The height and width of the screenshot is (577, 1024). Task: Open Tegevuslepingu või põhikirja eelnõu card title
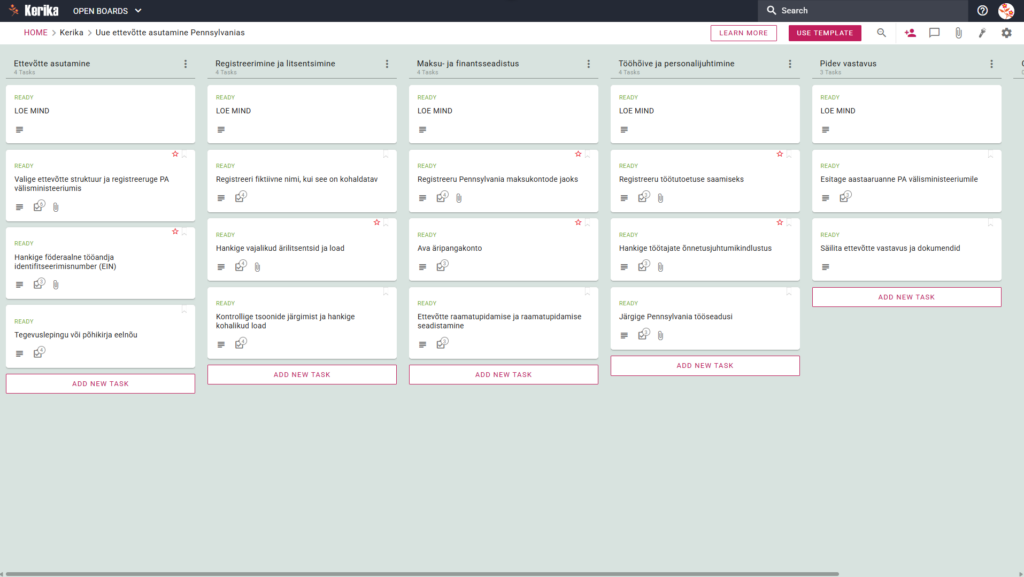click(76, 335)
